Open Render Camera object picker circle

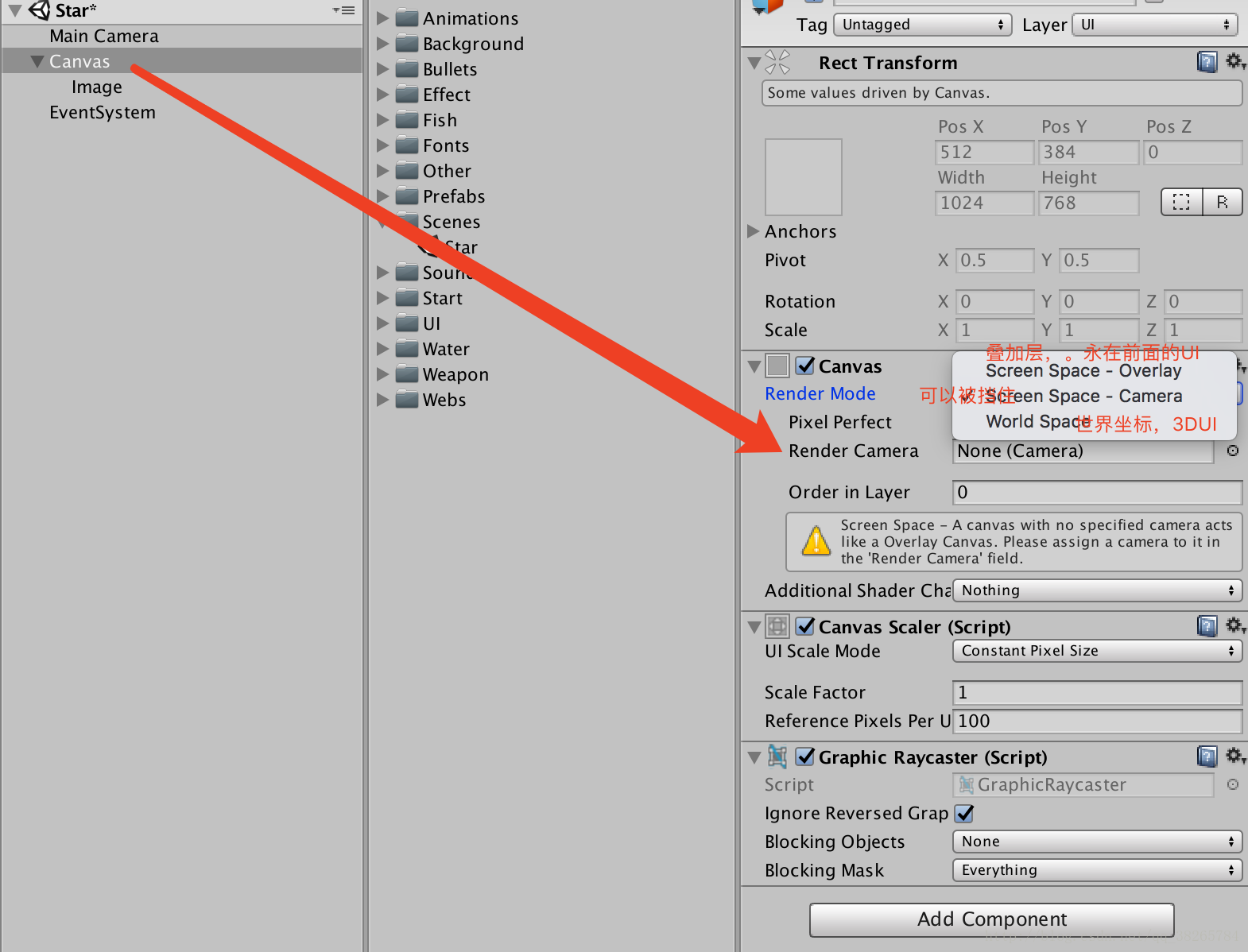click(1233, 451)
